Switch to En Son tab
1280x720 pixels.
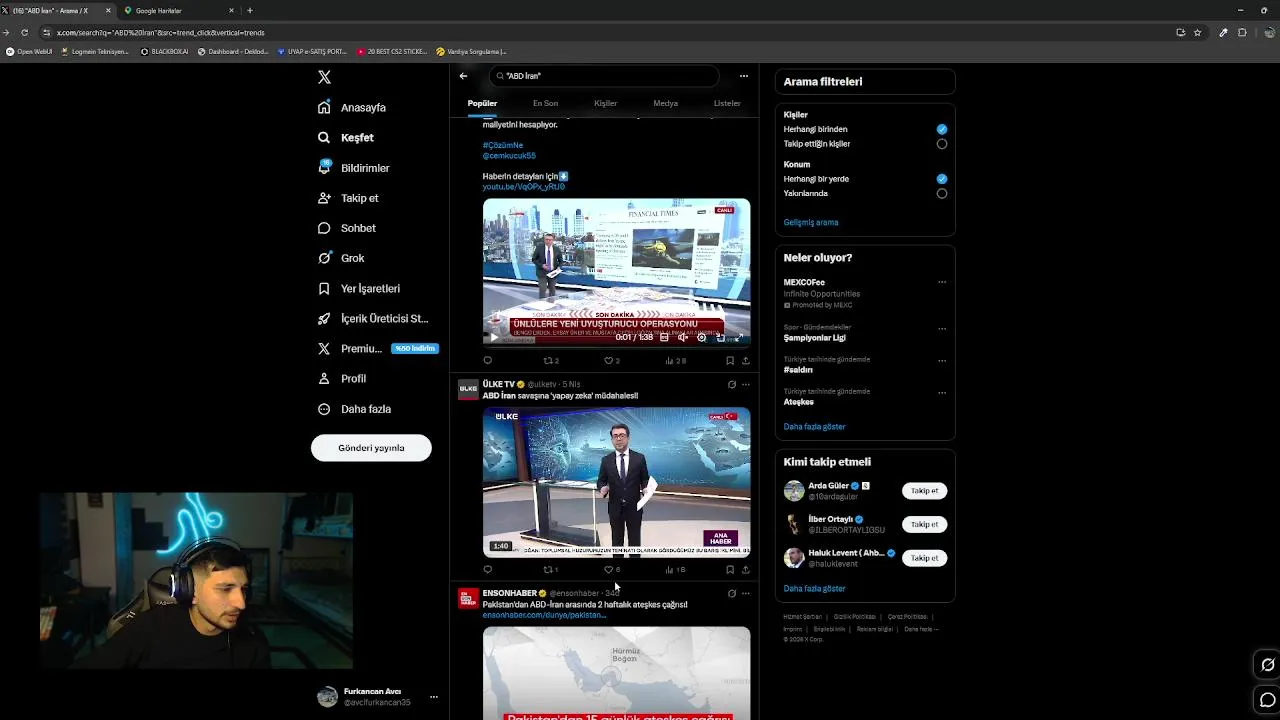click(545, 103)
